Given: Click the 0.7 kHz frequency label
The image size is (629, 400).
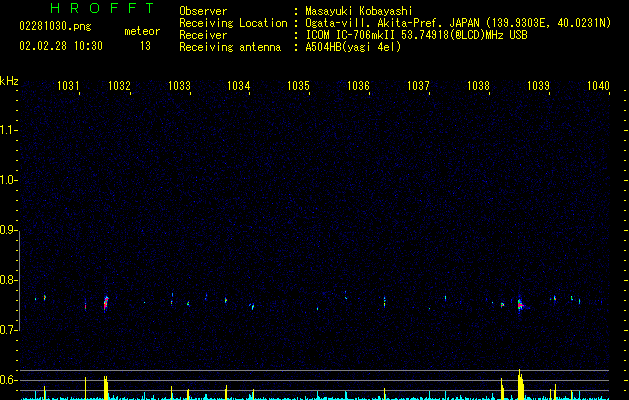Looking at the screenshot, I should (x=8, y=330).
